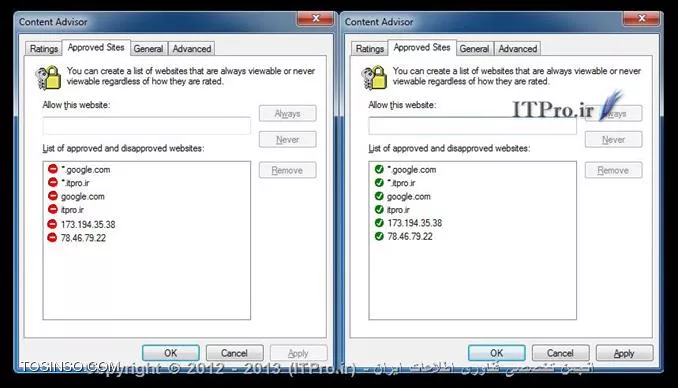
Task: Click green check icon beside google.com, right list
Action: coord(379,196)
